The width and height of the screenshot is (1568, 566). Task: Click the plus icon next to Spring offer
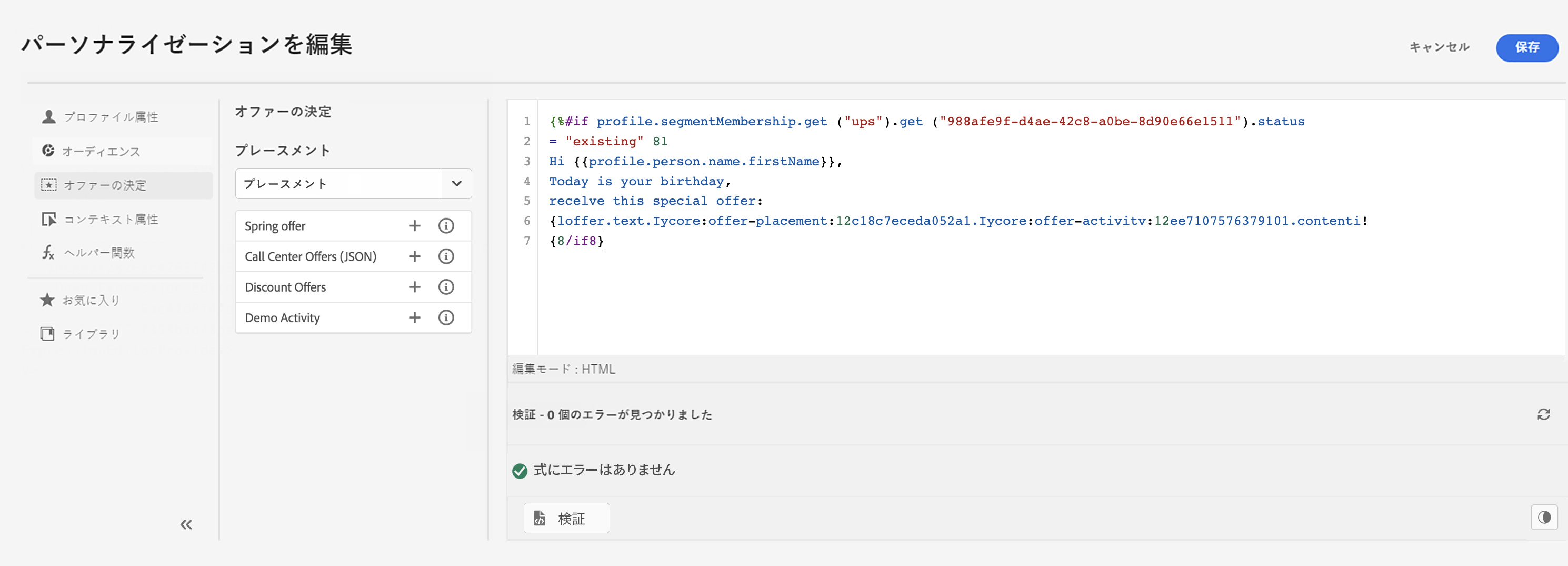pos(415,226)
